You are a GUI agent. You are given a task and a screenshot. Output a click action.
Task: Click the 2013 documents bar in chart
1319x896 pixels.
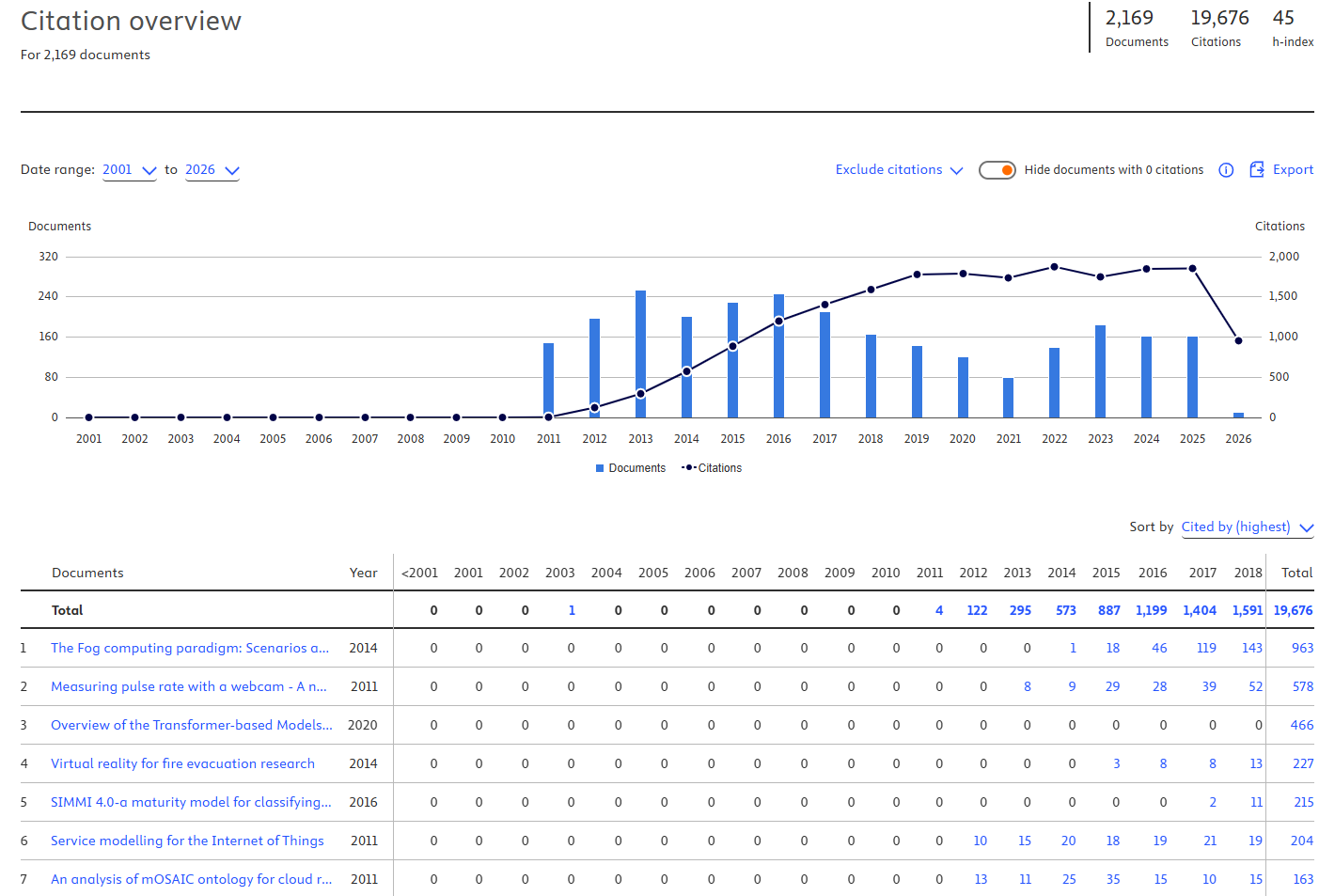[x=640, y=354]
